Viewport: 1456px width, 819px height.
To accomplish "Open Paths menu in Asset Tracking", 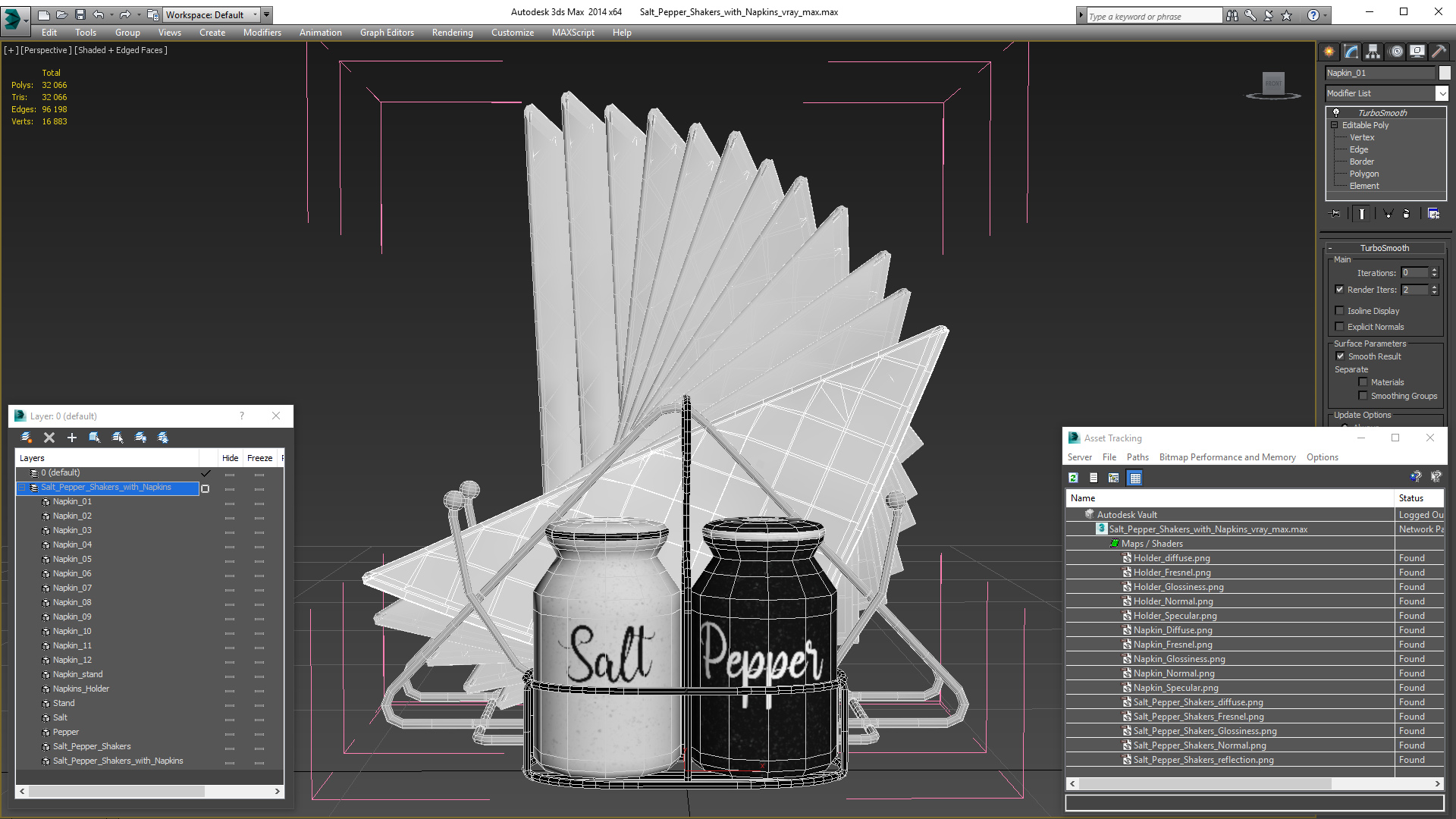I will click(1137, 457).
